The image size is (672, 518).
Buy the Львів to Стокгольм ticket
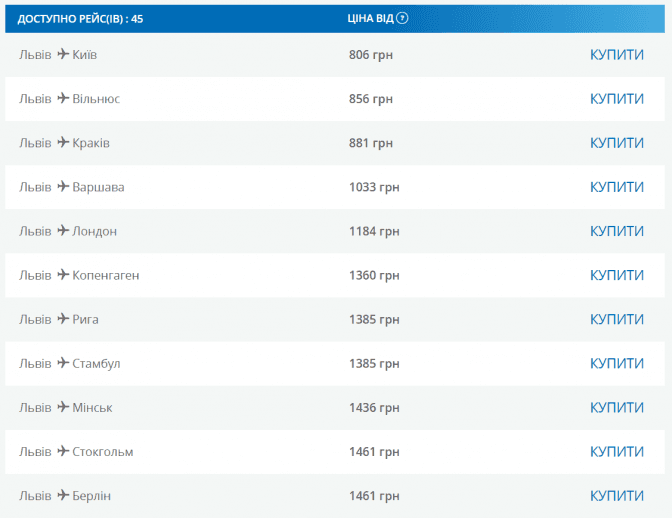point(616,452)
